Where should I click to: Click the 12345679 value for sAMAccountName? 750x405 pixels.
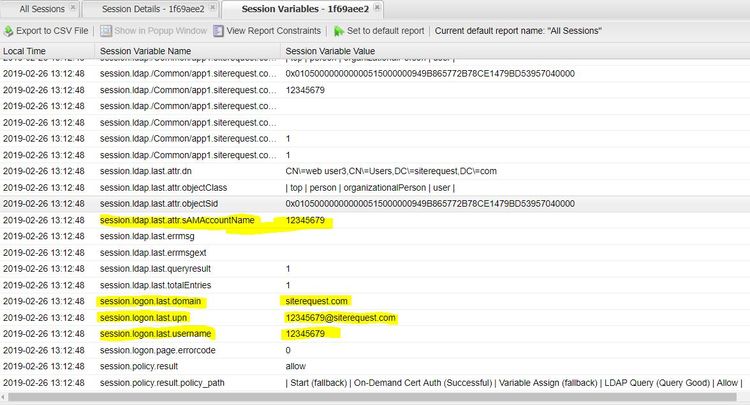coord(305,220)
